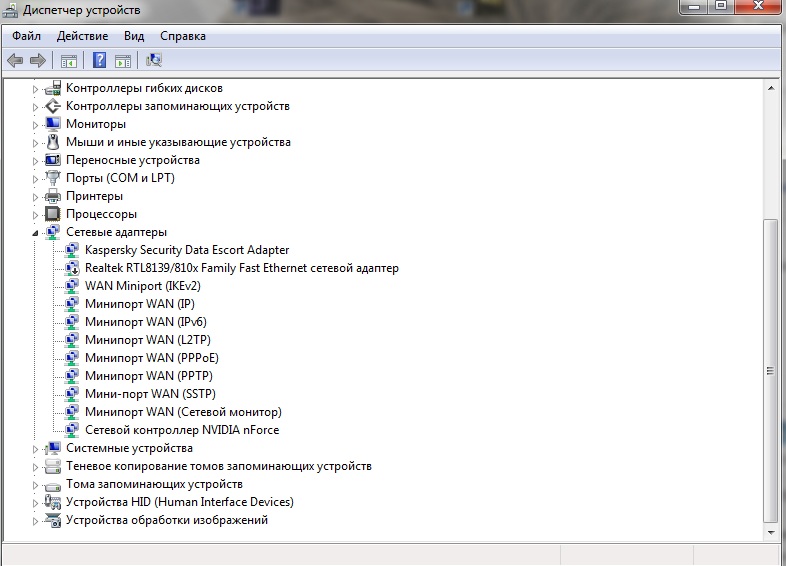Click the vertical scrollbar thumb
The height and width of the screenshot is (566, 786).
770,371
